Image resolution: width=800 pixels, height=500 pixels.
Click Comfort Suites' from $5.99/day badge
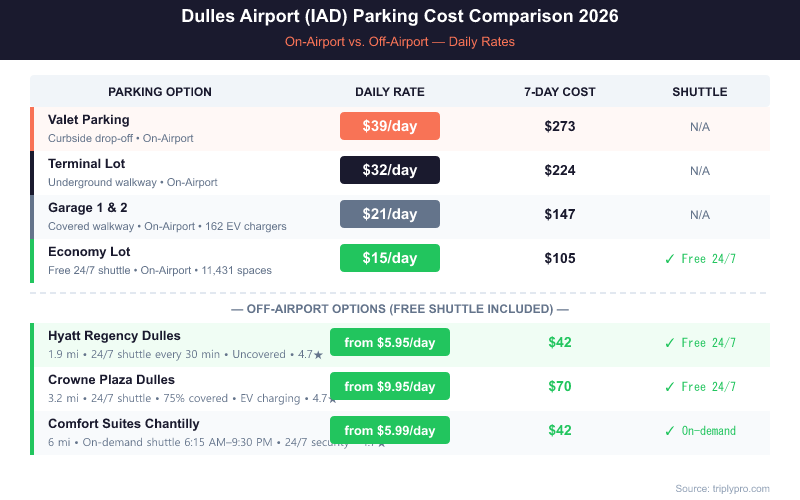390,430
